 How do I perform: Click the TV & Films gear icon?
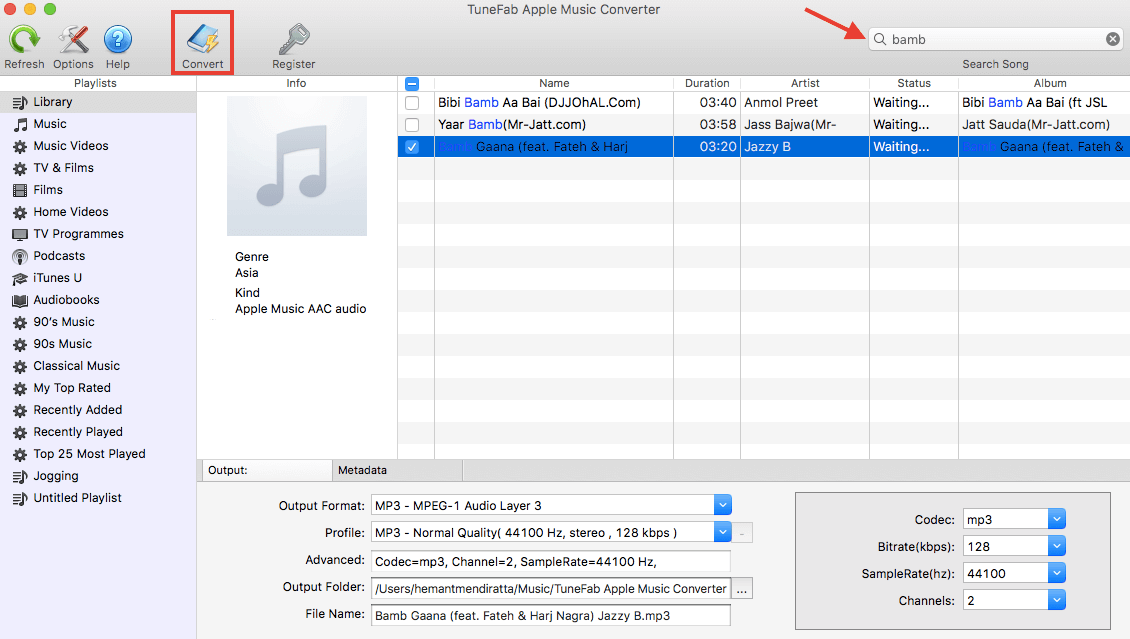click(x=20, y=169)
